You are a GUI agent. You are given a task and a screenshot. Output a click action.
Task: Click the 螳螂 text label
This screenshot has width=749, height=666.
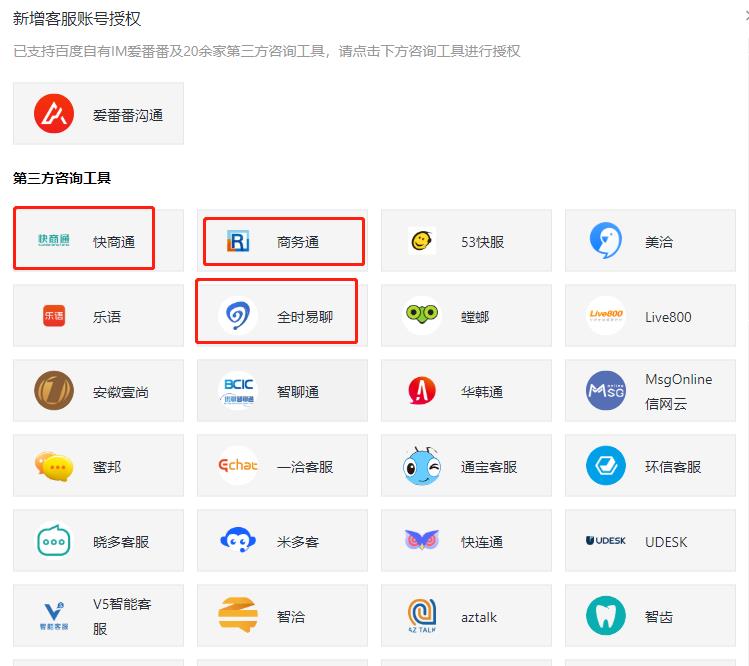[x=475, y=317]
